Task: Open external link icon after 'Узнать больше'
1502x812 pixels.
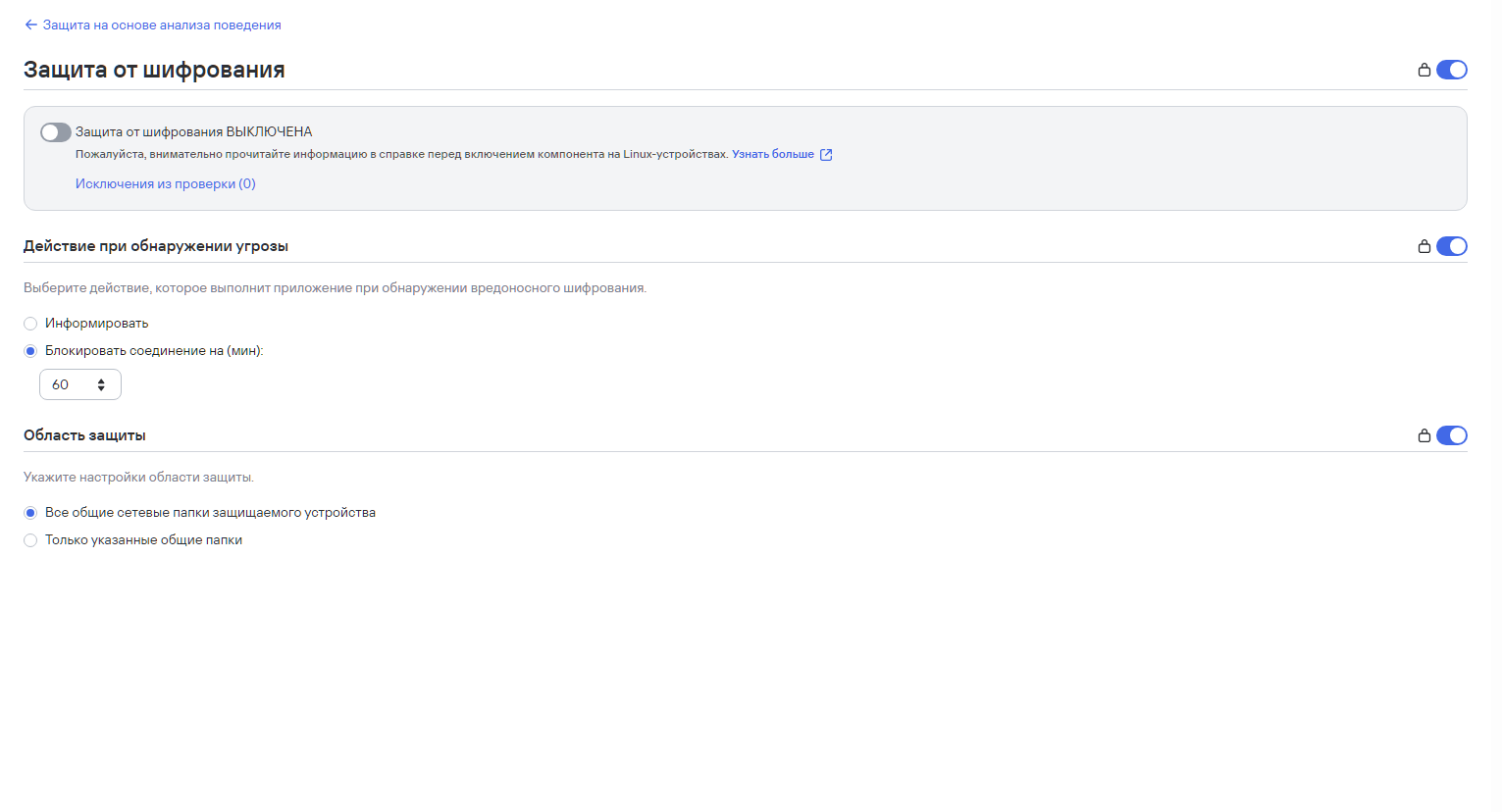Action: click(826, 155)
